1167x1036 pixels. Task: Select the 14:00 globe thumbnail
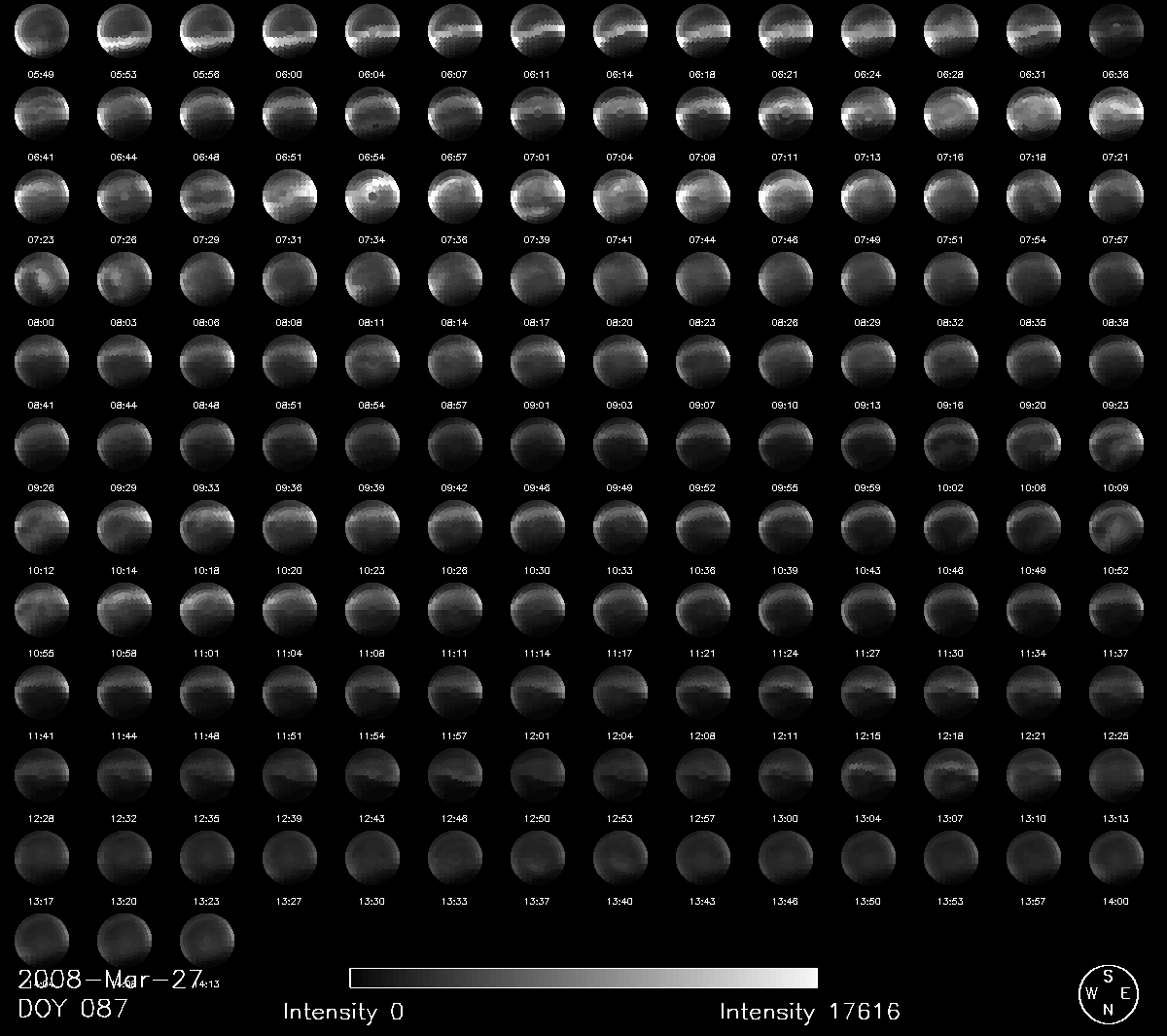(1116, 859)
